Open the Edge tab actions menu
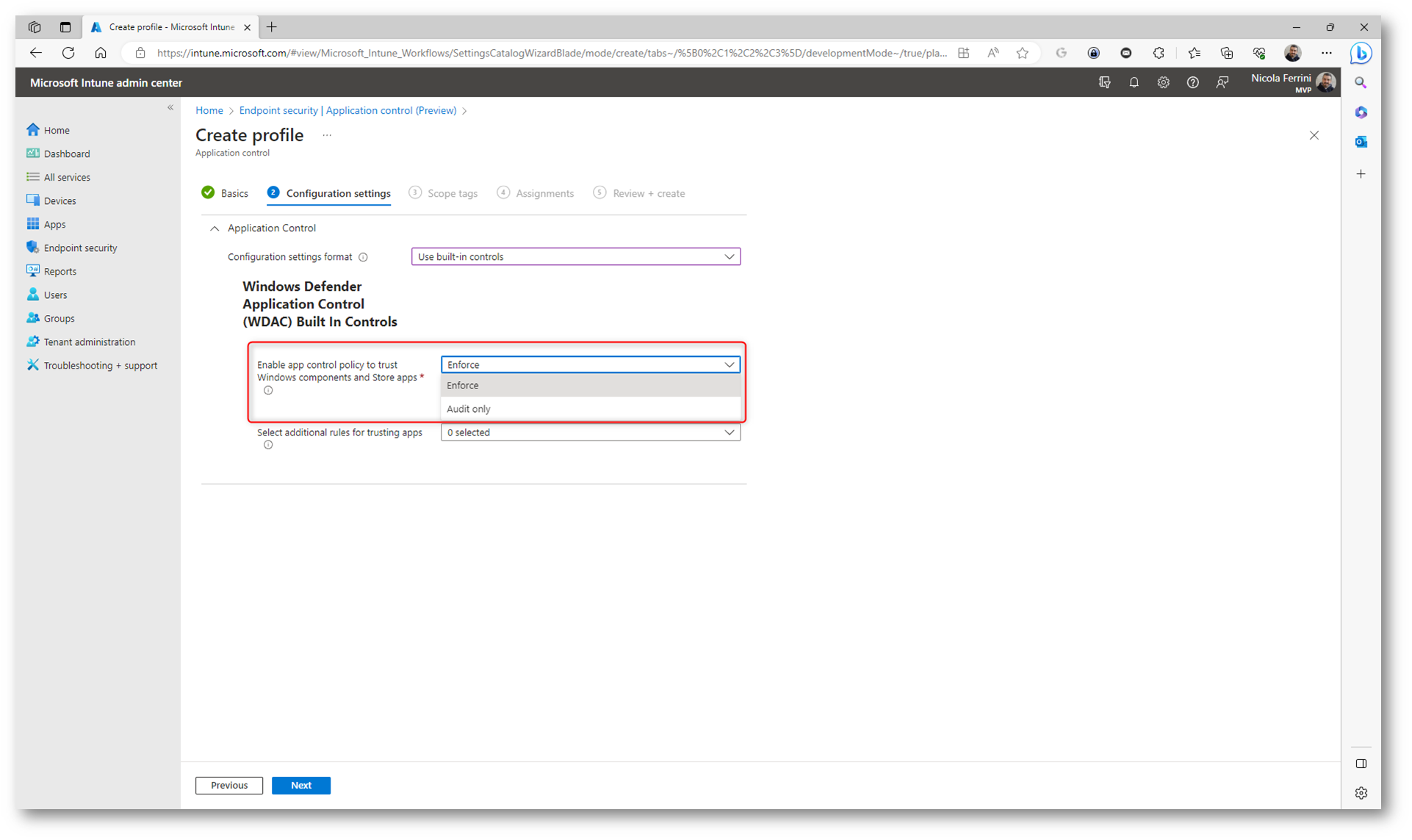The image size is (1412, 840). 65,27
